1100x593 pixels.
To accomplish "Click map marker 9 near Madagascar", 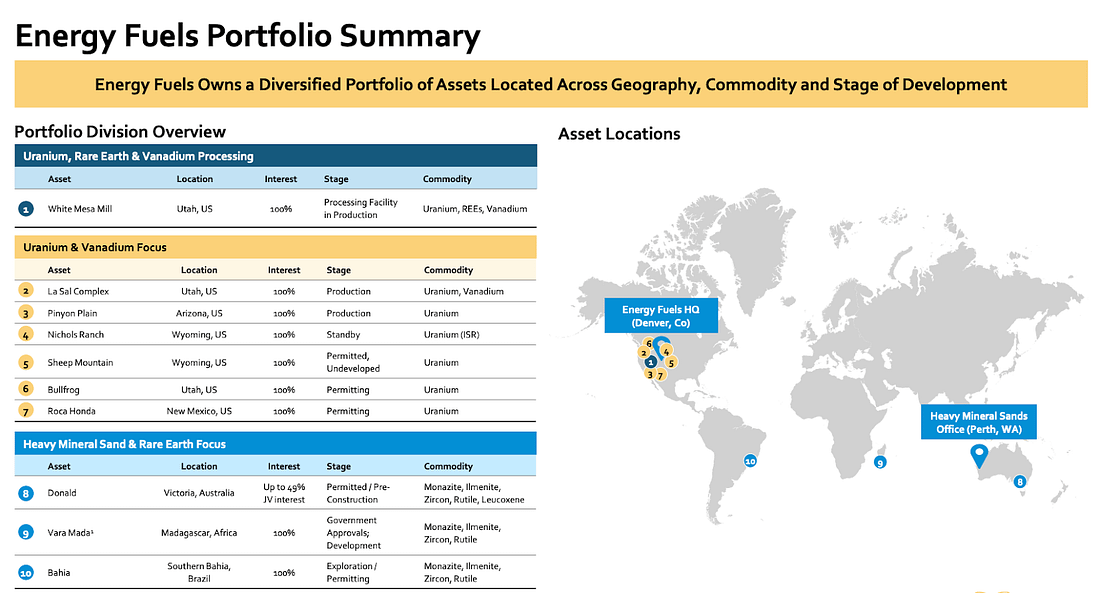I will 880,462.
